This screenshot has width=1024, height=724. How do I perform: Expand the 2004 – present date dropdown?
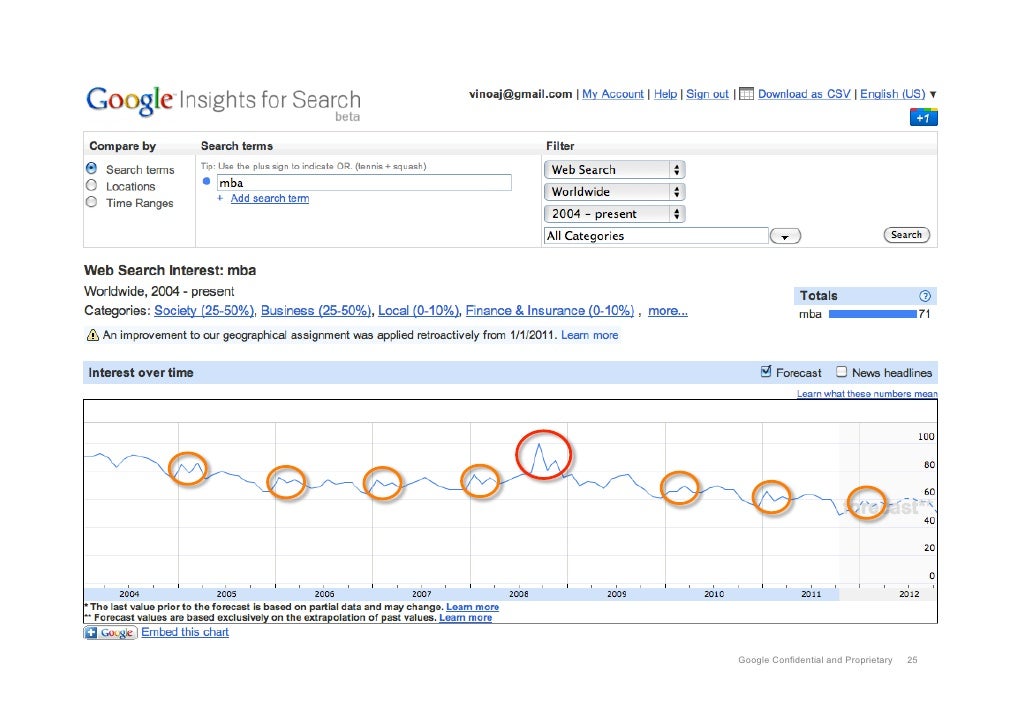[x=615, y=214]
